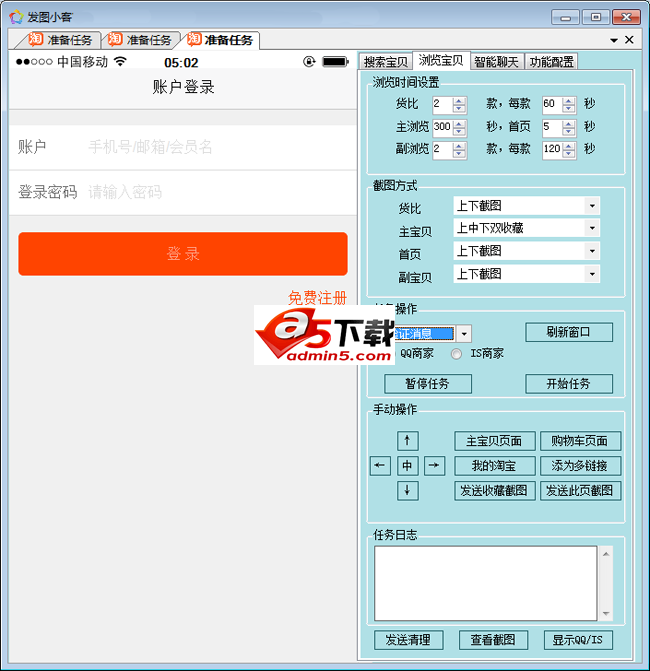
Task: Click the up arrow navigation button
Action: click(407, 440)
